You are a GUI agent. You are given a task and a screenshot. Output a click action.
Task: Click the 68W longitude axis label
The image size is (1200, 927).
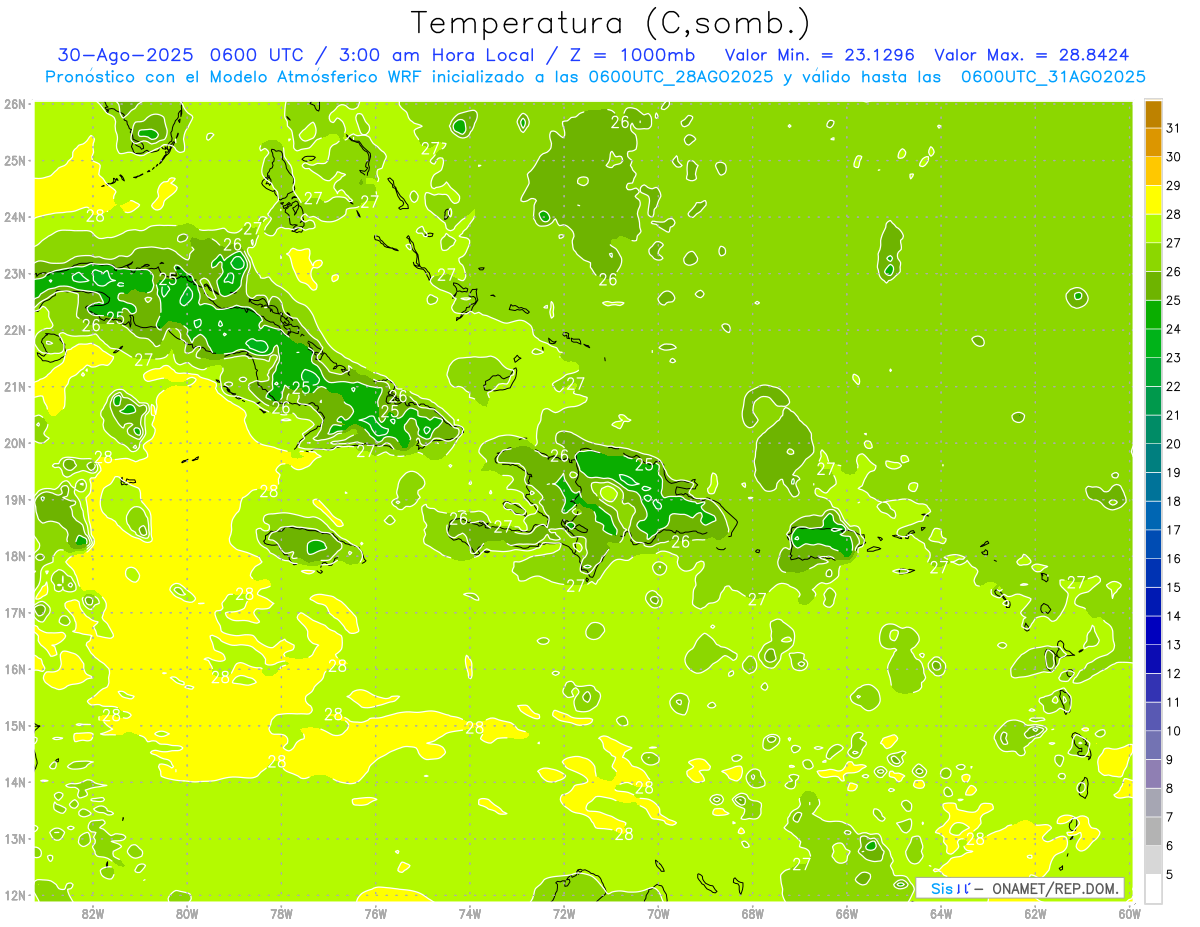point(752,913)
